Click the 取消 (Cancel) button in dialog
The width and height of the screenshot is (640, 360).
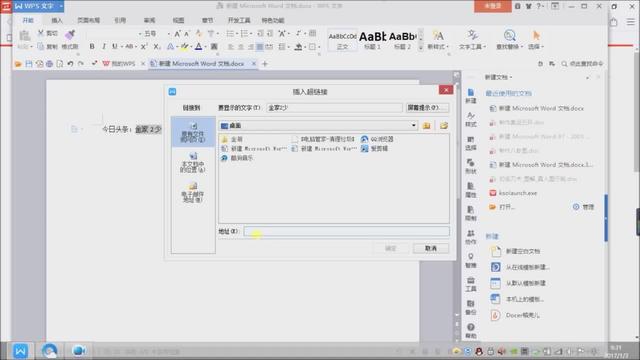(431, 248)
